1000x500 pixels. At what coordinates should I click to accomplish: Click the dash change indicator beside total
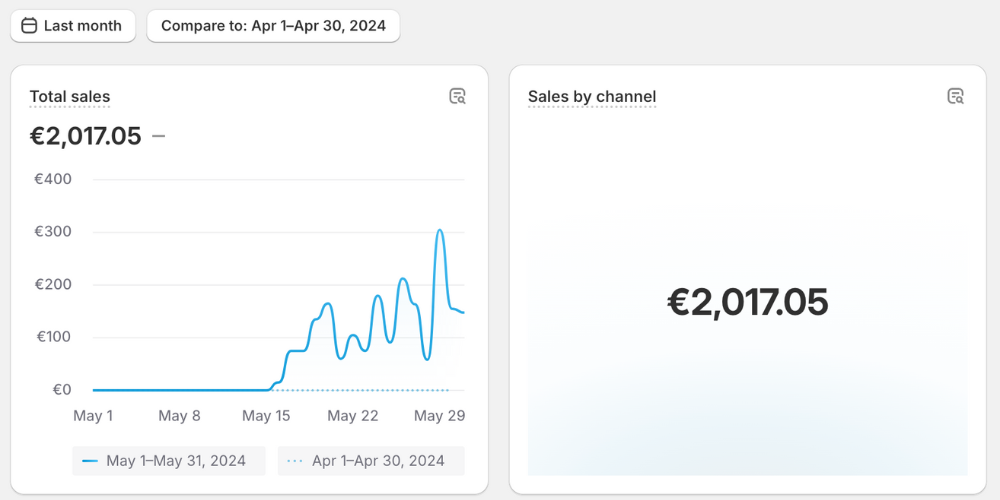point(159,136)
